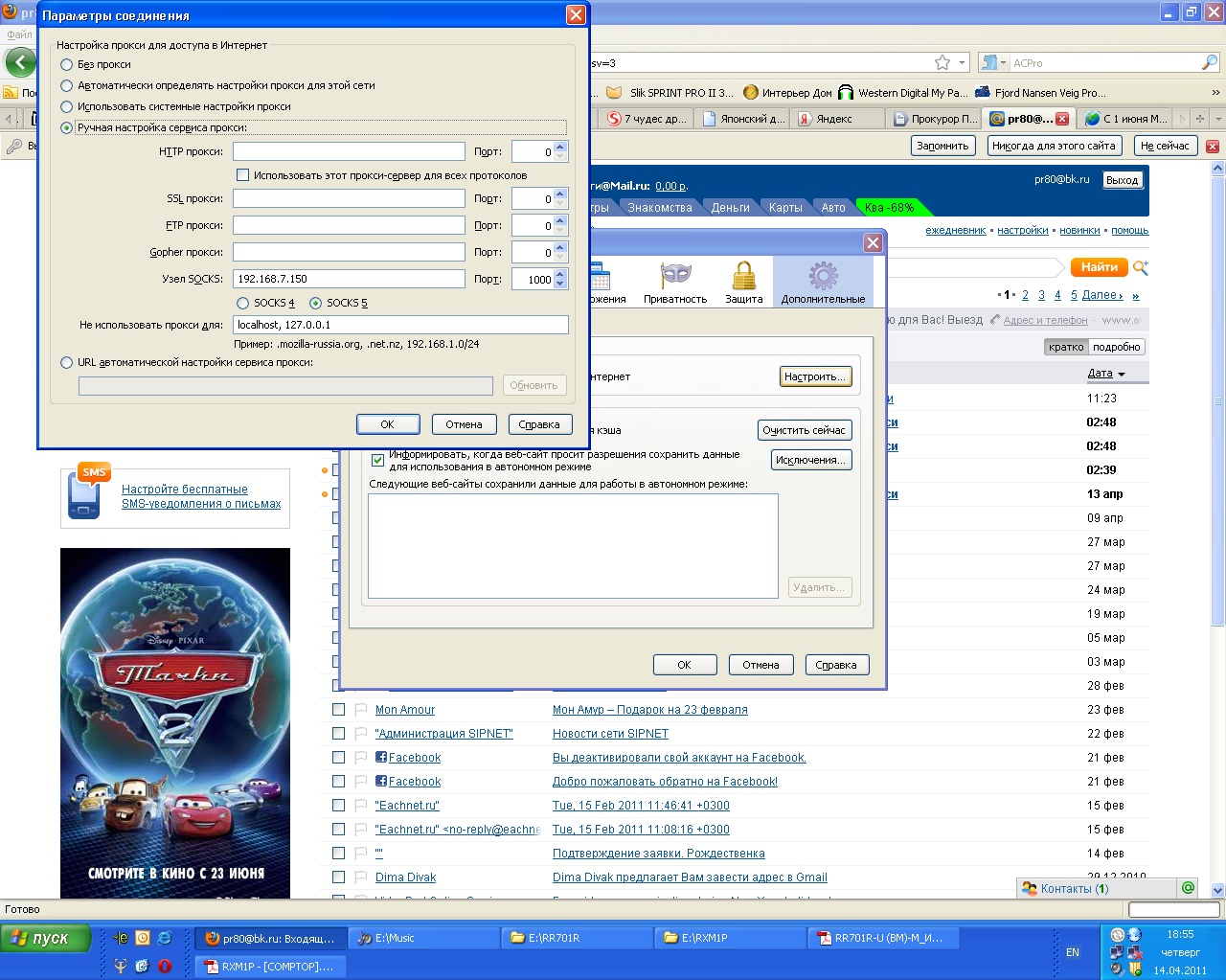Bookmark page with the star icon
Viewport: 1226px width, 980px height.
tap(942, 63)
